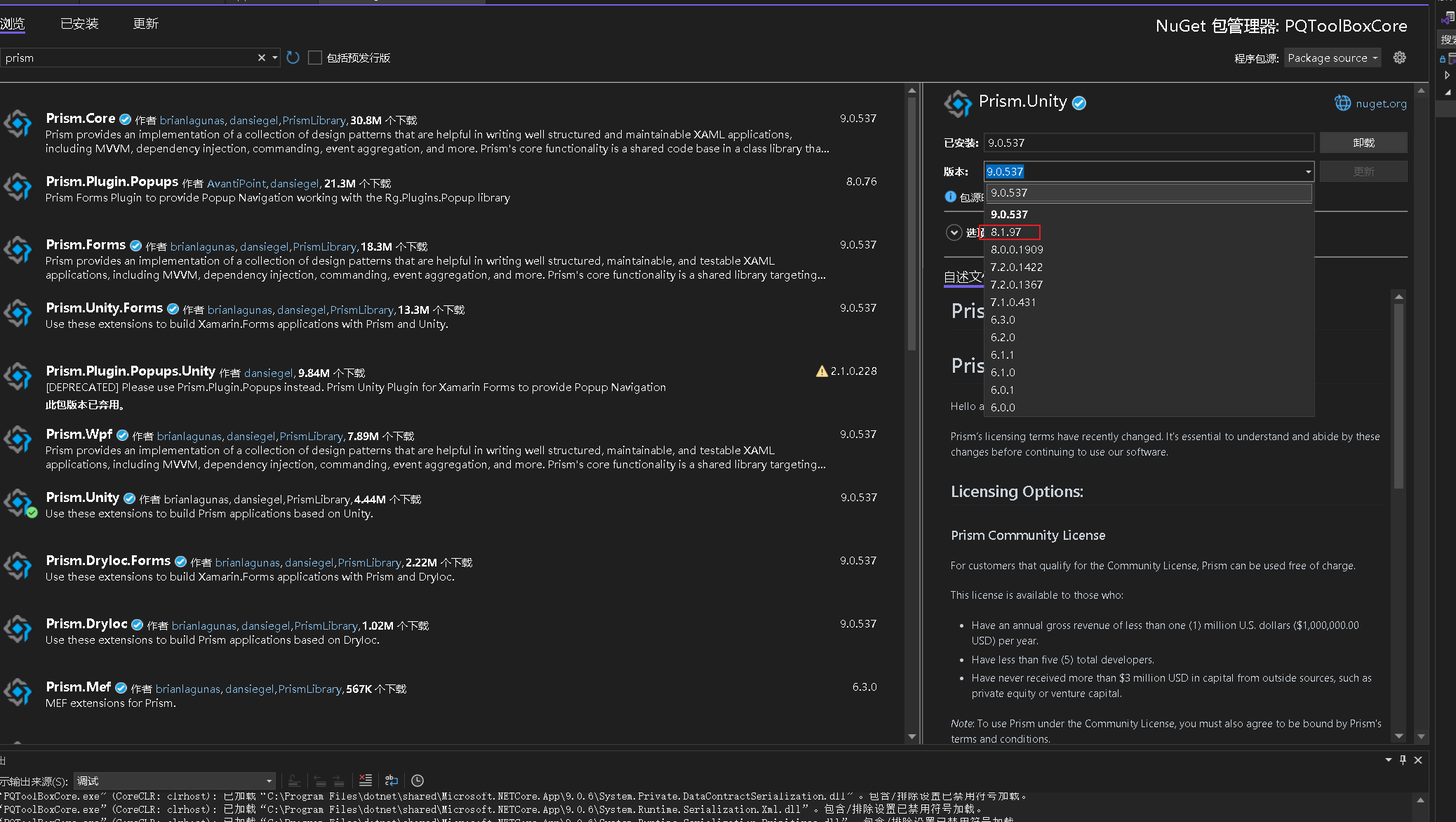Click the installed version field 9.0.537
The image size is (1456, 822).
click(1149, 142)
